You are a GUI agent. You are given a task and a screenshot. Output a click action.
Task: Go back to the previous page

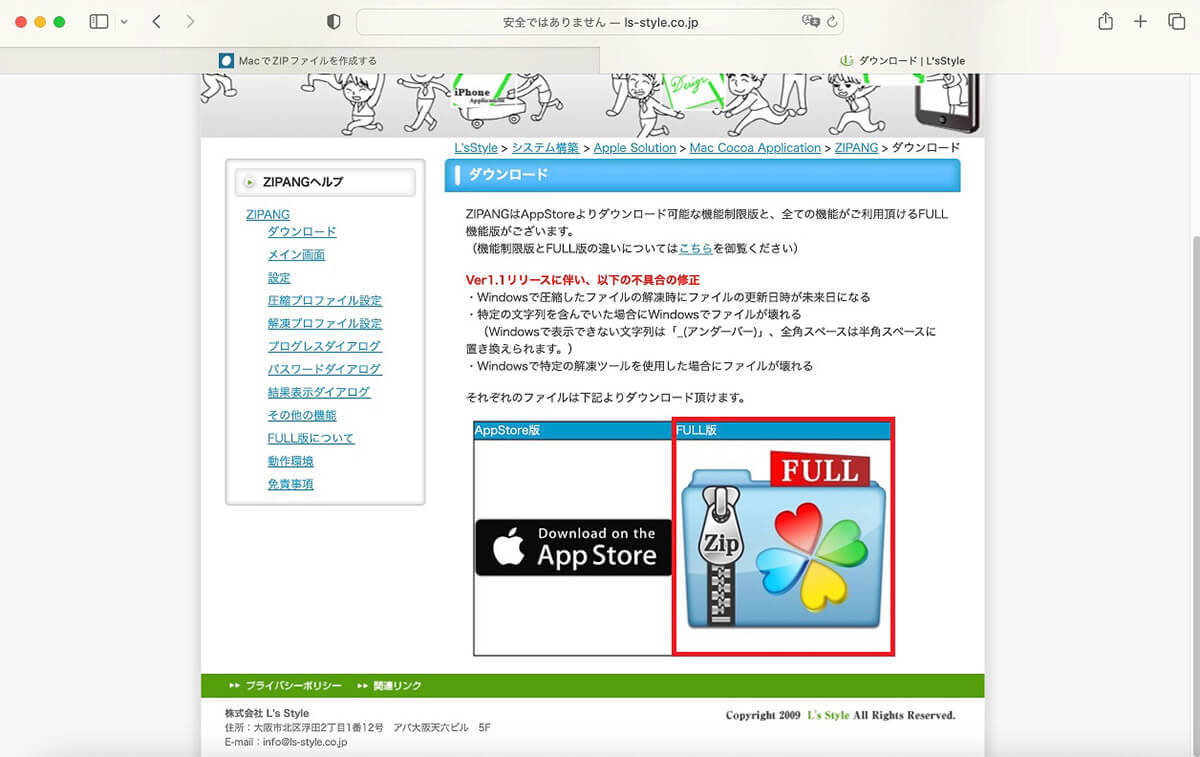point(157,21)
